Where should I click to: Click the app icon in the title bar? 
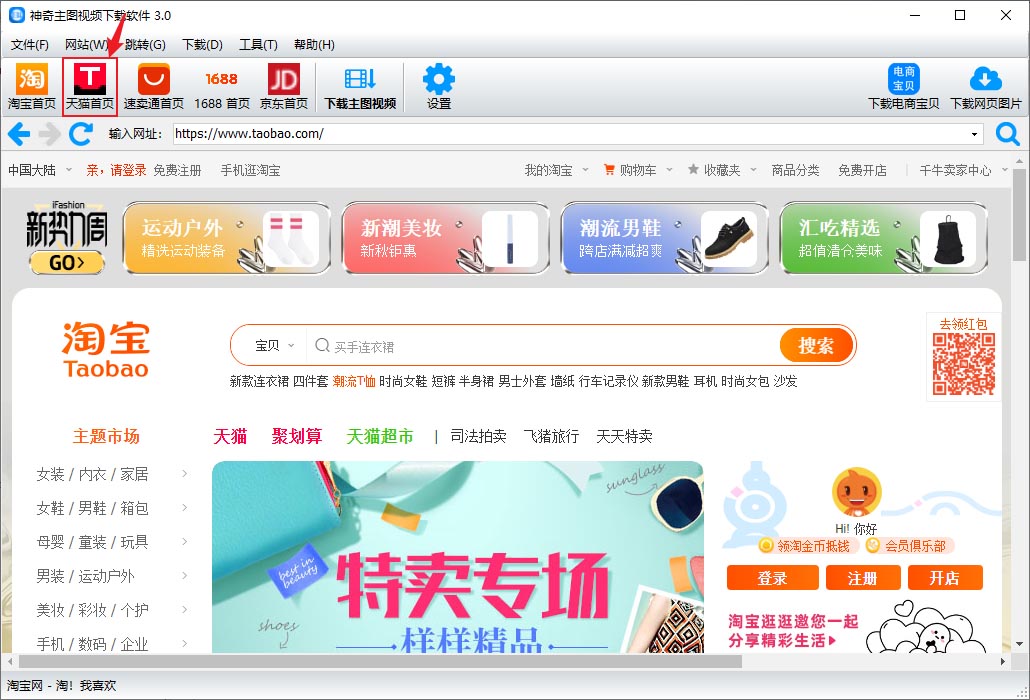tap(16, 15)
